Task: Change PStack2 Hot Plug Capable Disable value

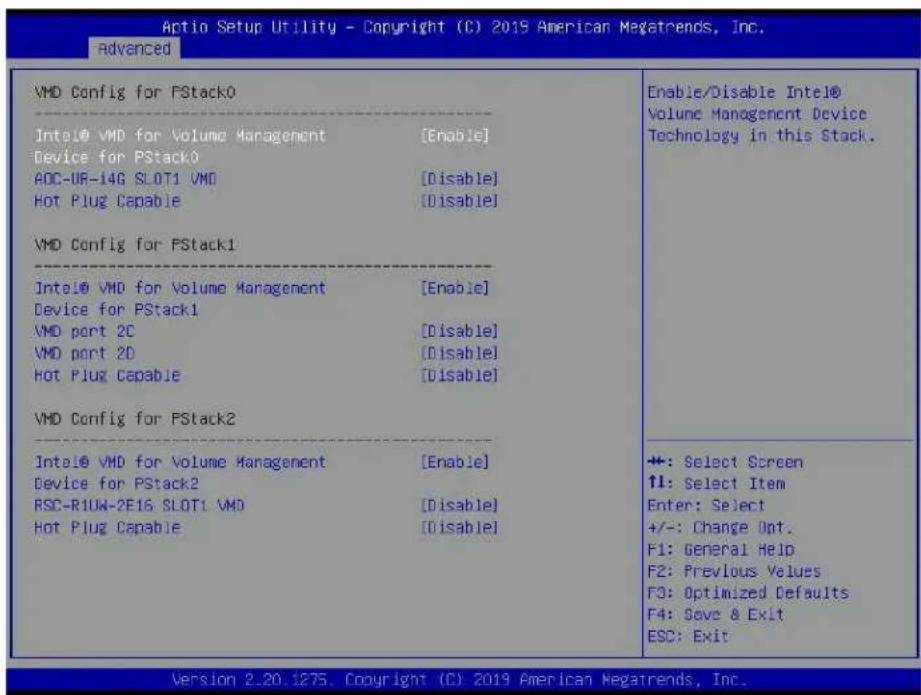Action: [459, 527]
